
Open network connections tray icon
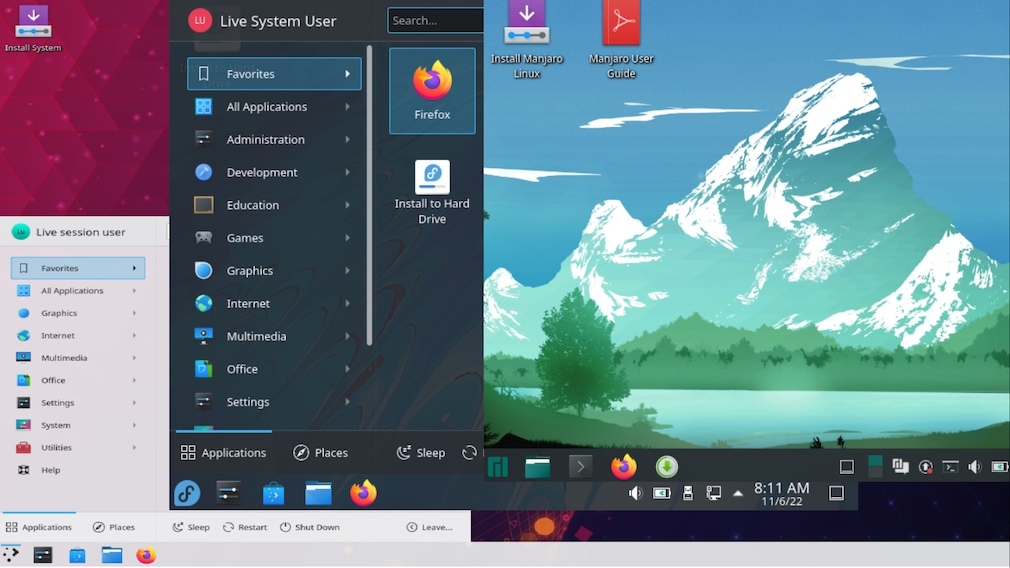(714, 493)
